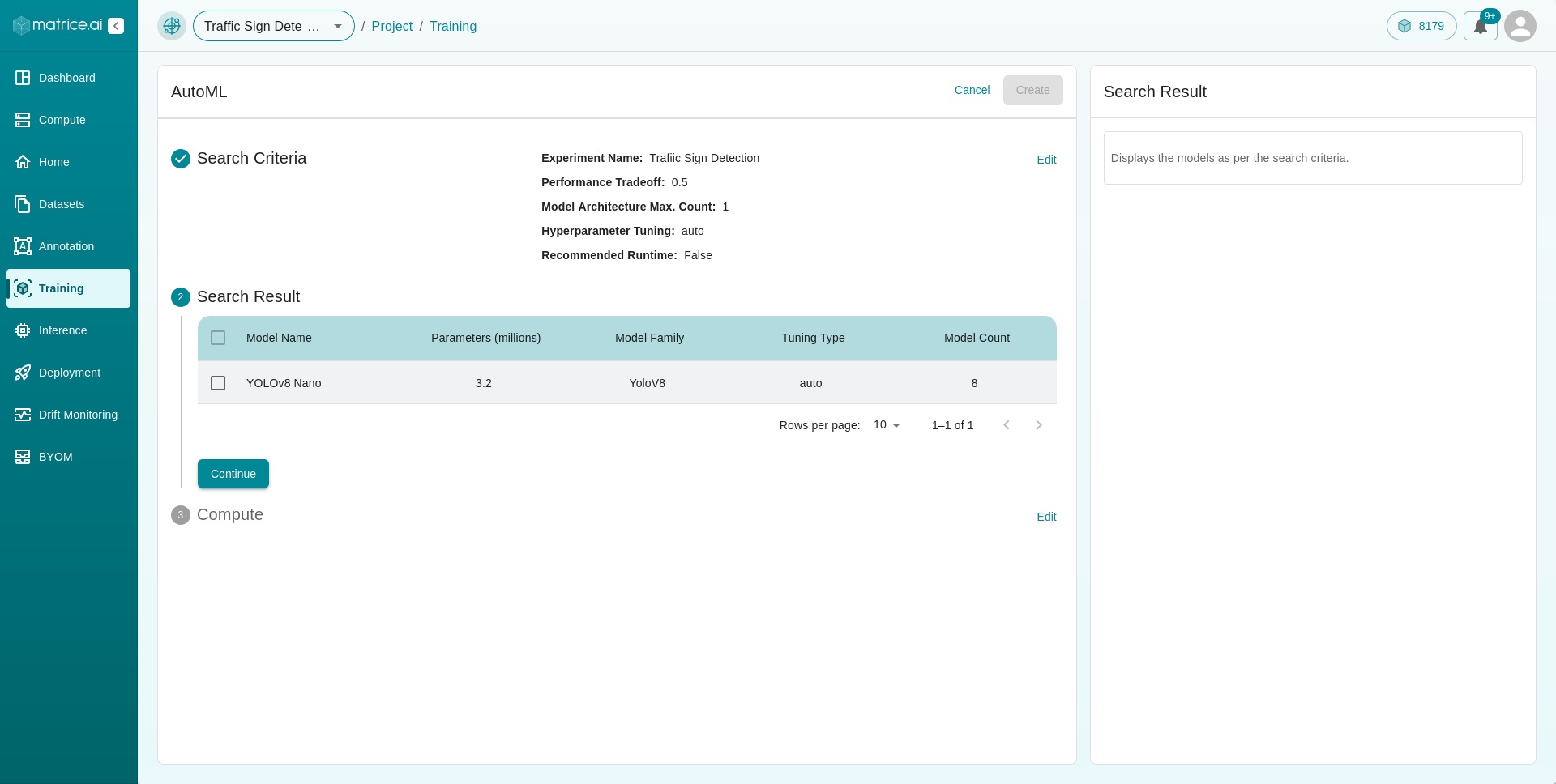Go to Compute in the sidebar
The image size is (1556, 784).
[68, 120]
